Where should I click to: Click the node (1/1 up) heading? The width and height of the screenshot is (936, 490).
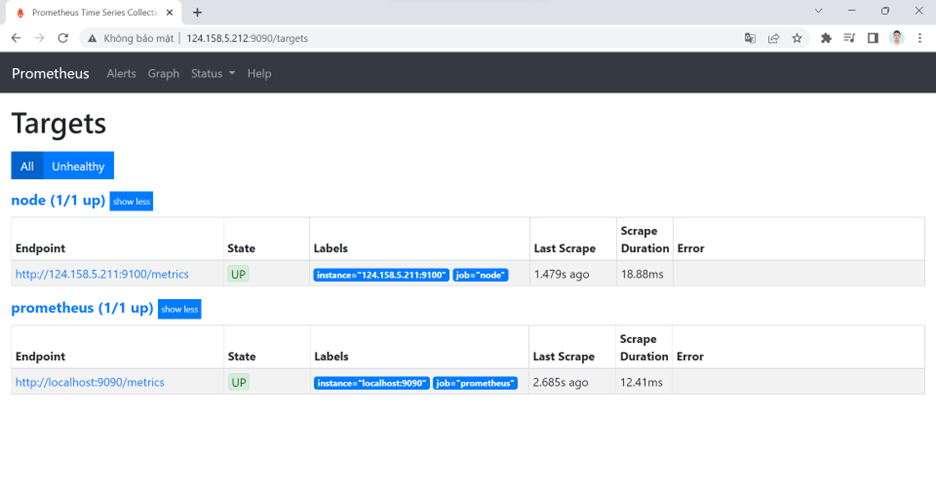58,201
